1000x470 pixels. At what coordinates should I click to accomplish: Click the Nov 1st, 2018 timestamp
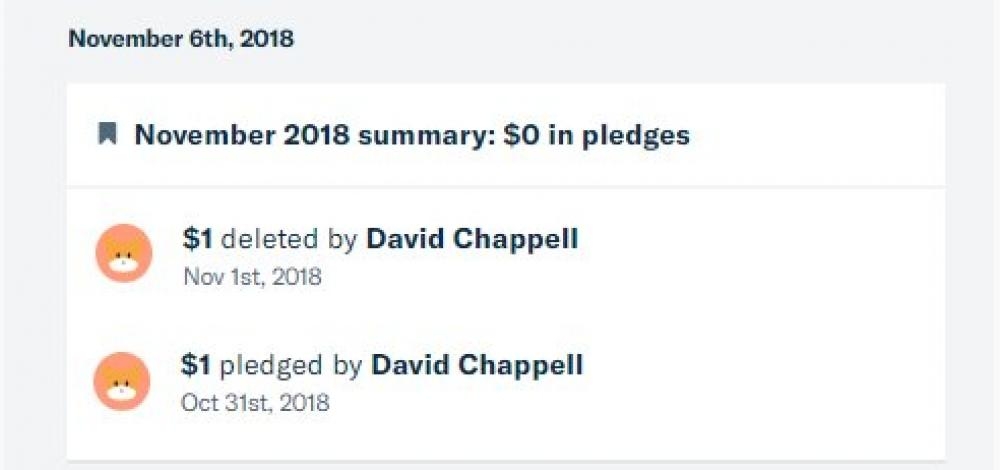click(252, 277)
